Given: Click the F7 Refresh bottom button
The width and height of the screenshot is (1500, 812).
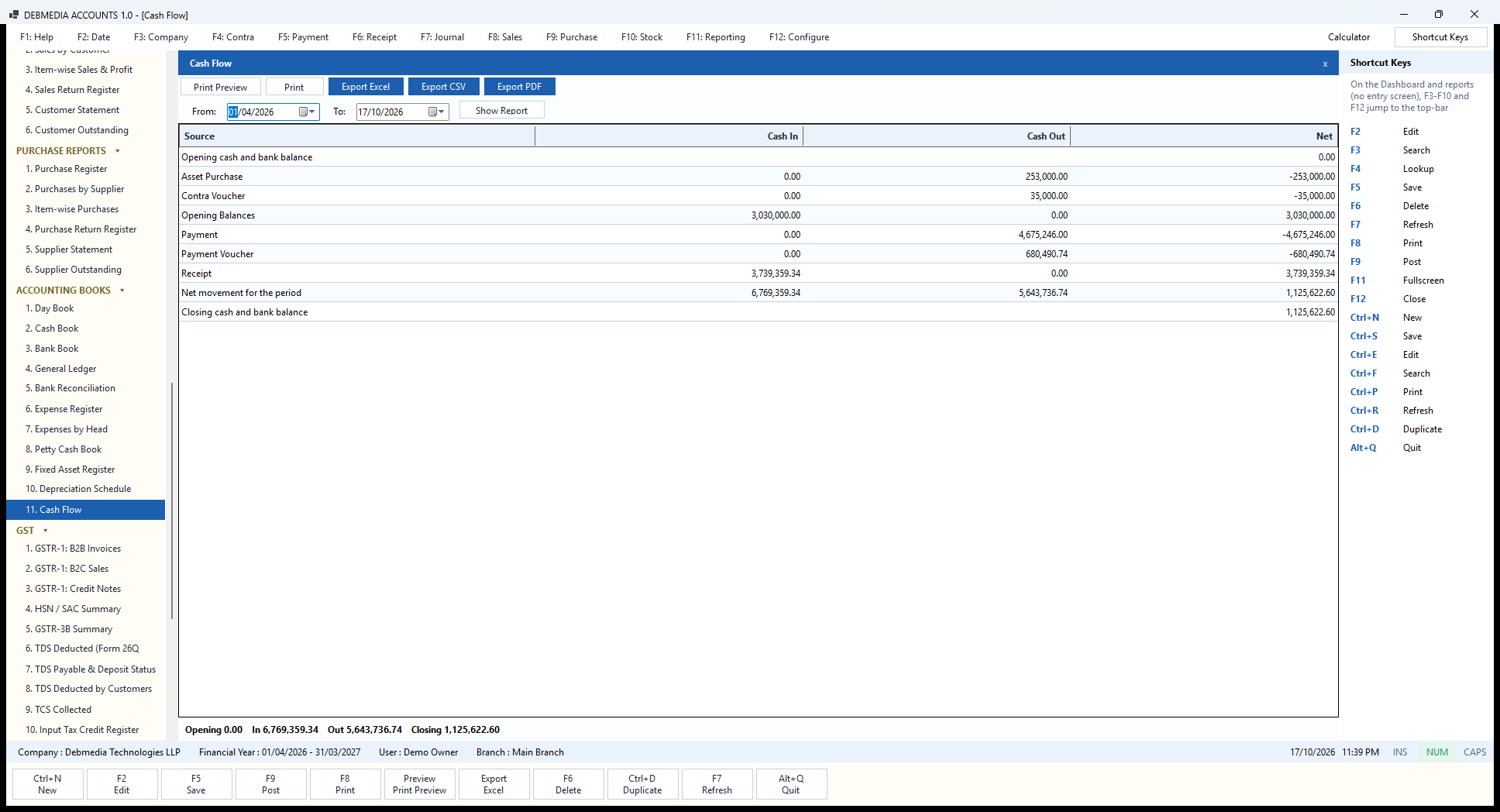Looking at the screenshot, I should [717, 784].
